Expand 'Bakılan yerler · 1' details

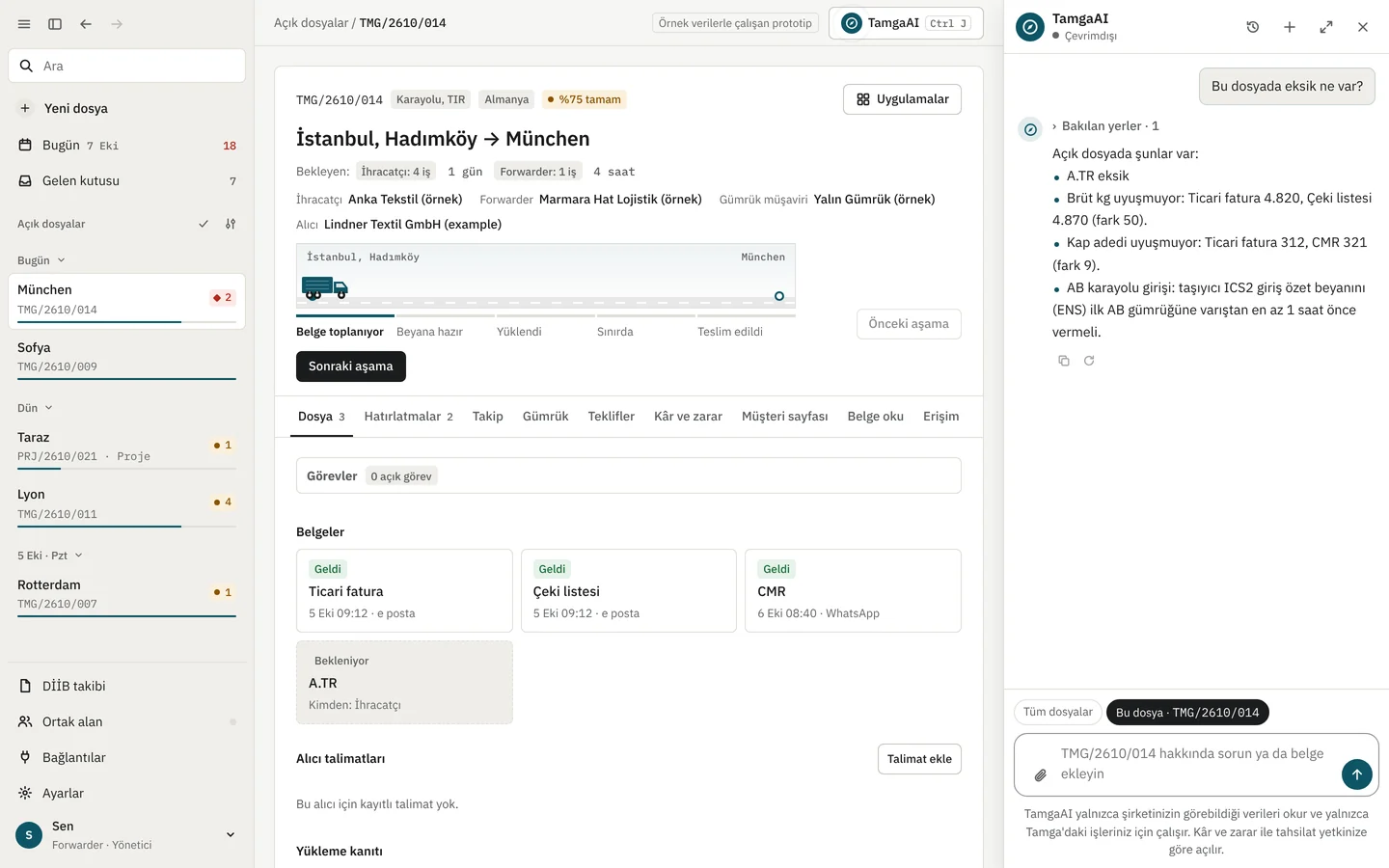click(1105, 126)
